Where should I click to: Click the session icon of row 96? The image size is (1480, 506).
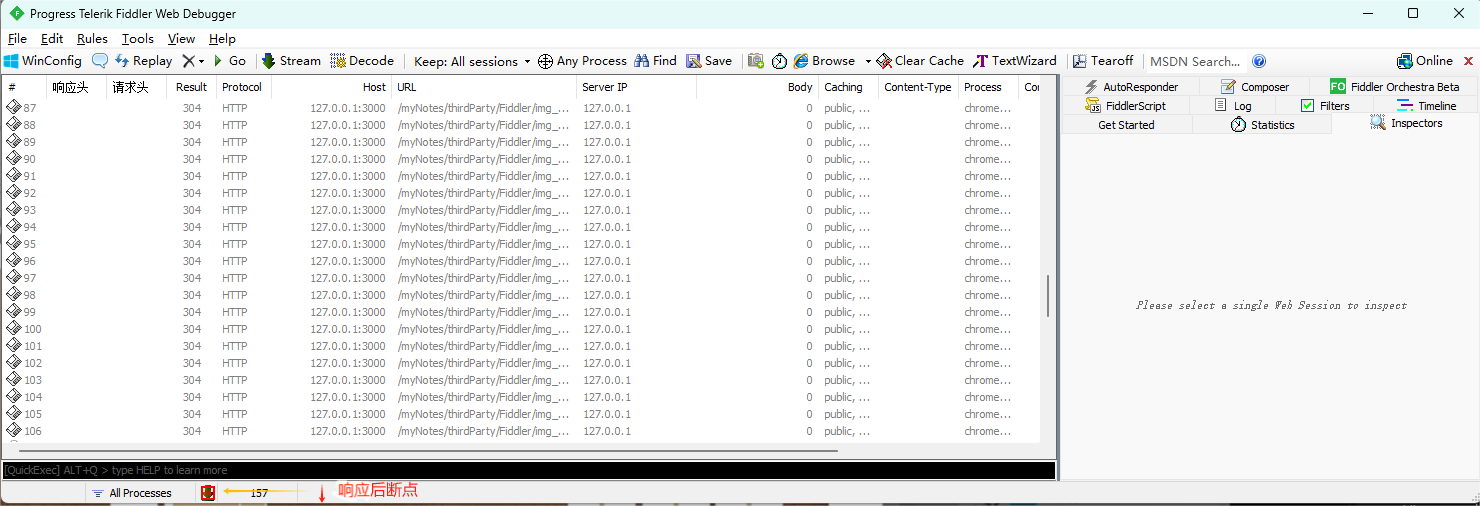click(14, 261)
